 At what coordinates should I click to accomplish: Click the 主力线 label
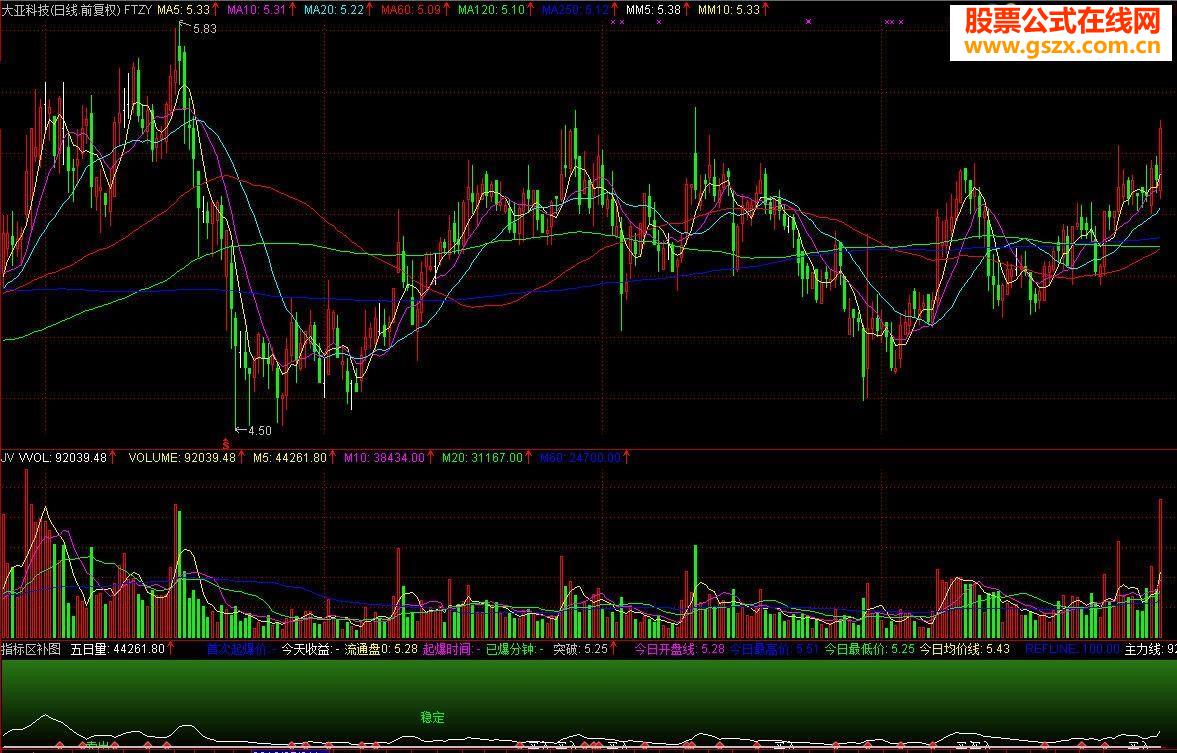(1142, 649)
